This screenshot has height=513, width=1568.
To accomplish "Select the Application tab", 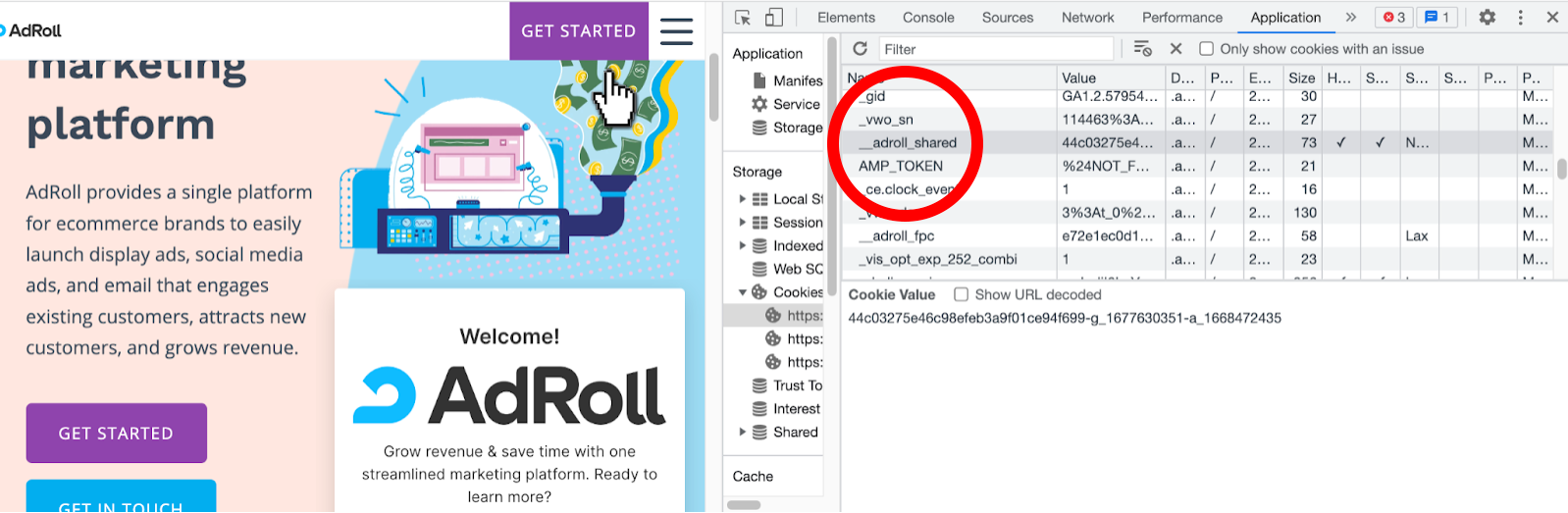I will pos(1285,18).
